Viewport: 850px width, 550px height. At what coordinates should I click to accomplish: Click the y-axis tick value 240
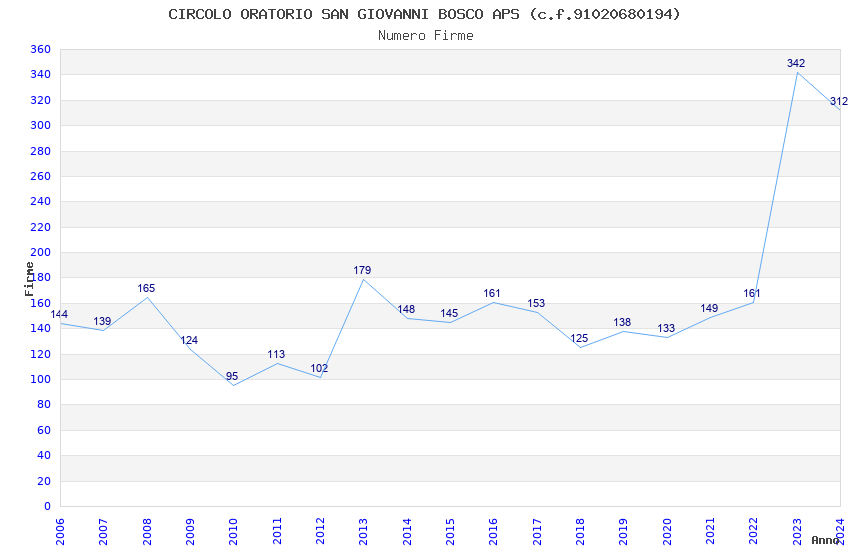[41, 202]
